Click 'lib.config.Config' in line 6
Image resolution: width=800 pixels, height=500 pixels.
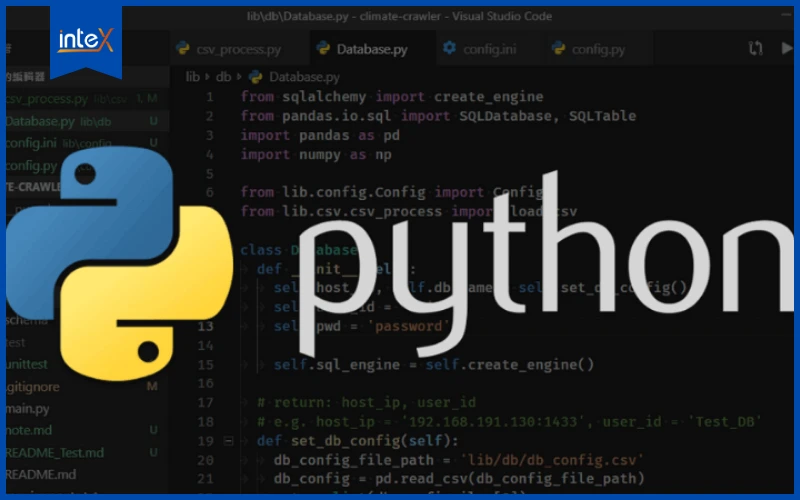pos(354,193)
